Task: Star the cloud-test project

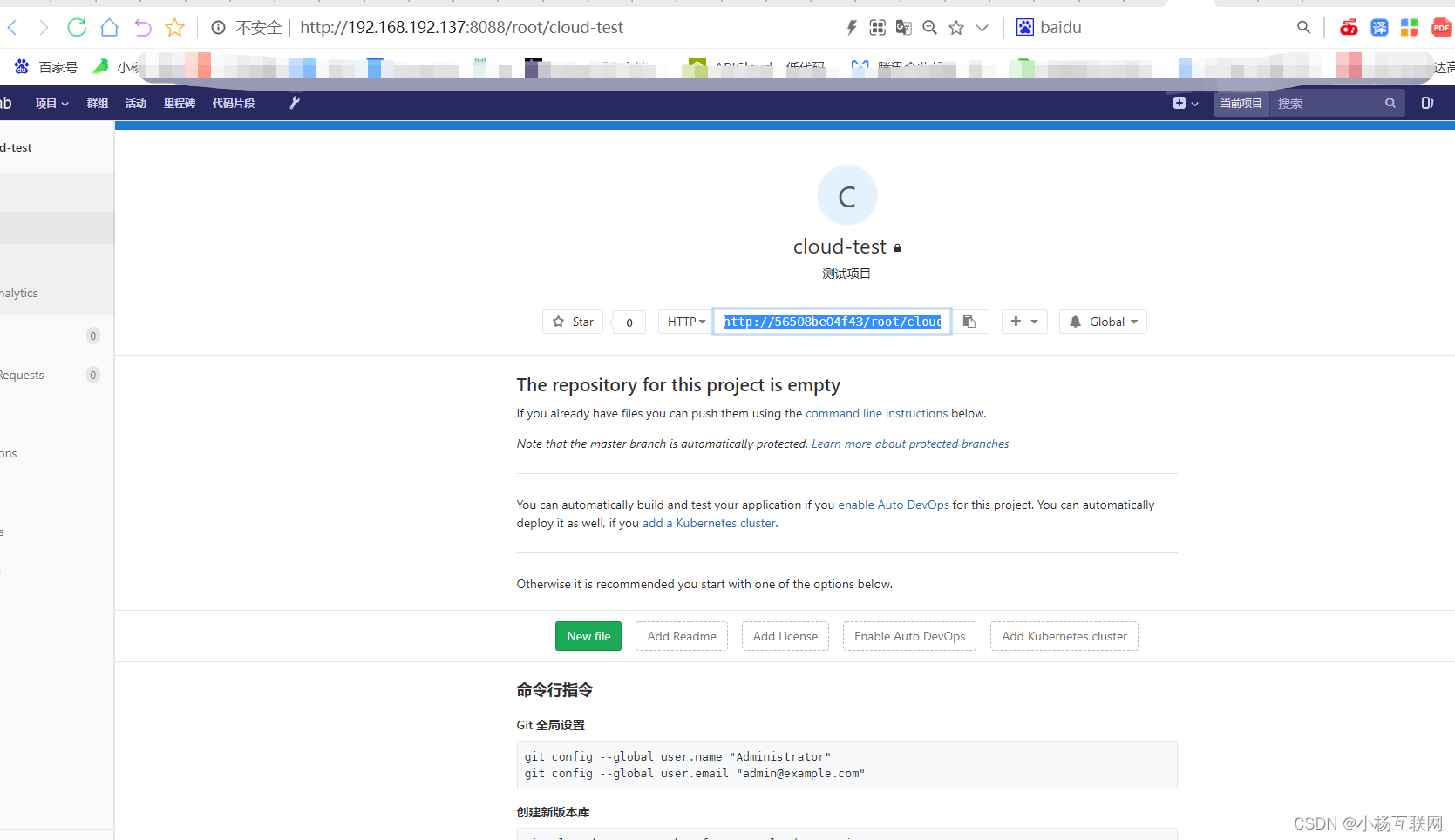Action: [x=573, y=321]
